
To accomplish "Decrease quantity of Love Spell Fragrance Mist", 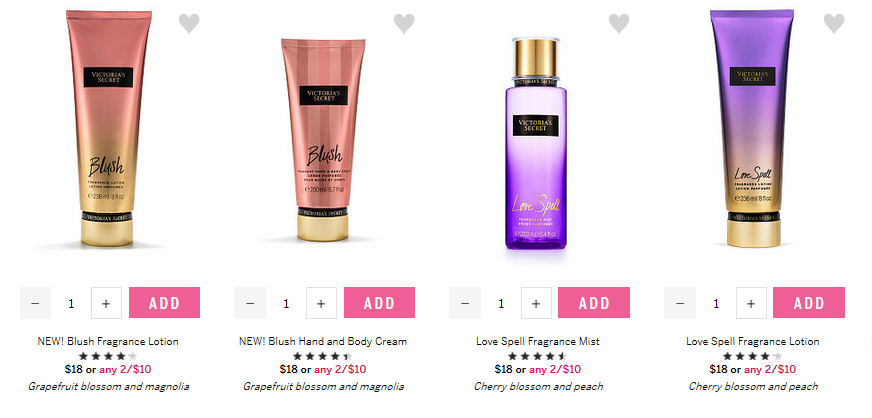I will click(x=465, y=303).
